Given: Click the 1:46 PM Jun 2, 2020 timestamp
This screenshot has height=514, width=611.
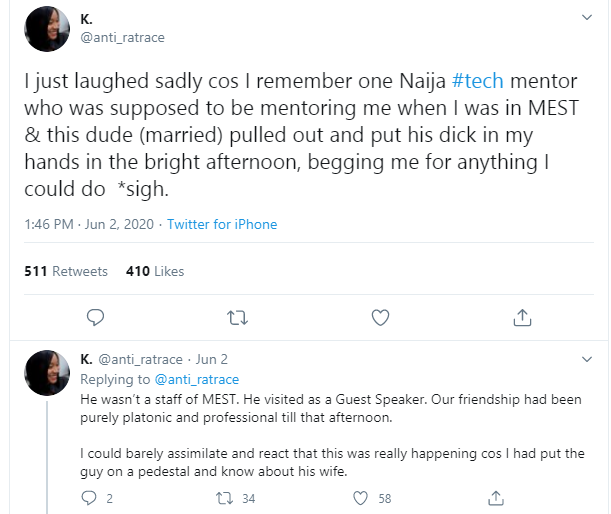Looking at the screenshot, I should (x=89, y=224).
